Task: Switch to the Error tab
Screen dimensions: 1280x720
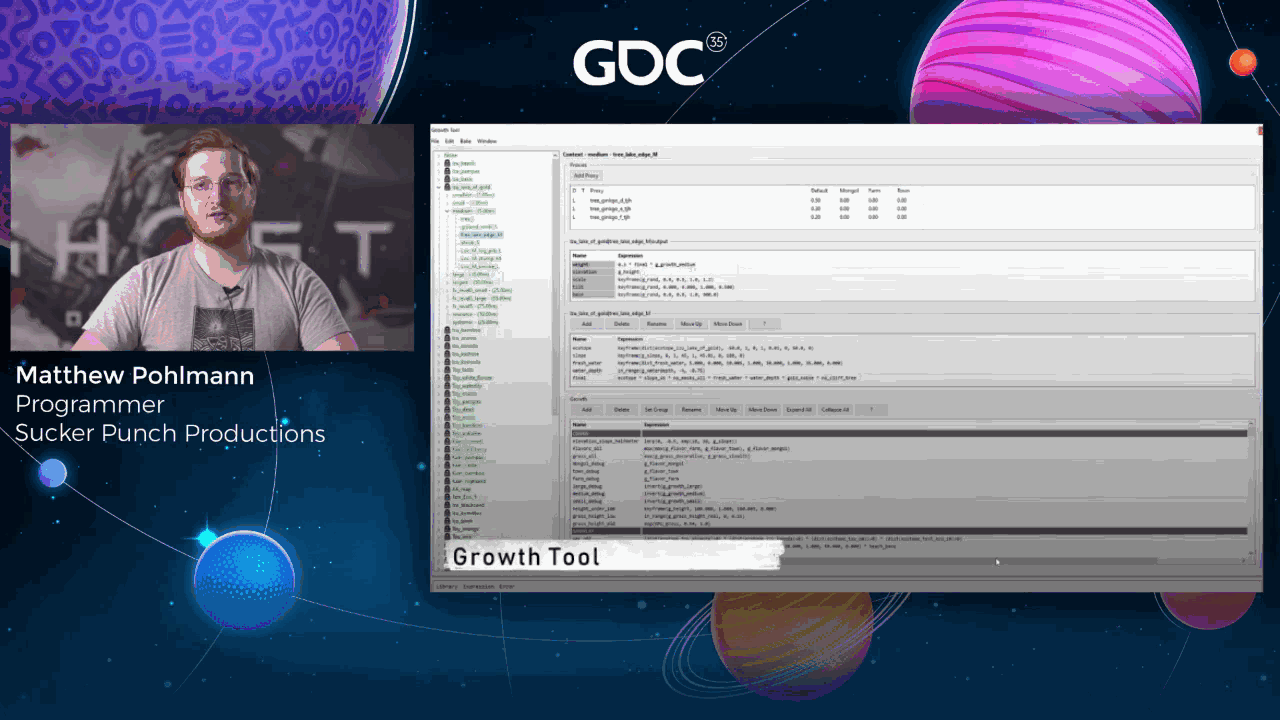Action: pyautogui.click(x=507, y=586)
